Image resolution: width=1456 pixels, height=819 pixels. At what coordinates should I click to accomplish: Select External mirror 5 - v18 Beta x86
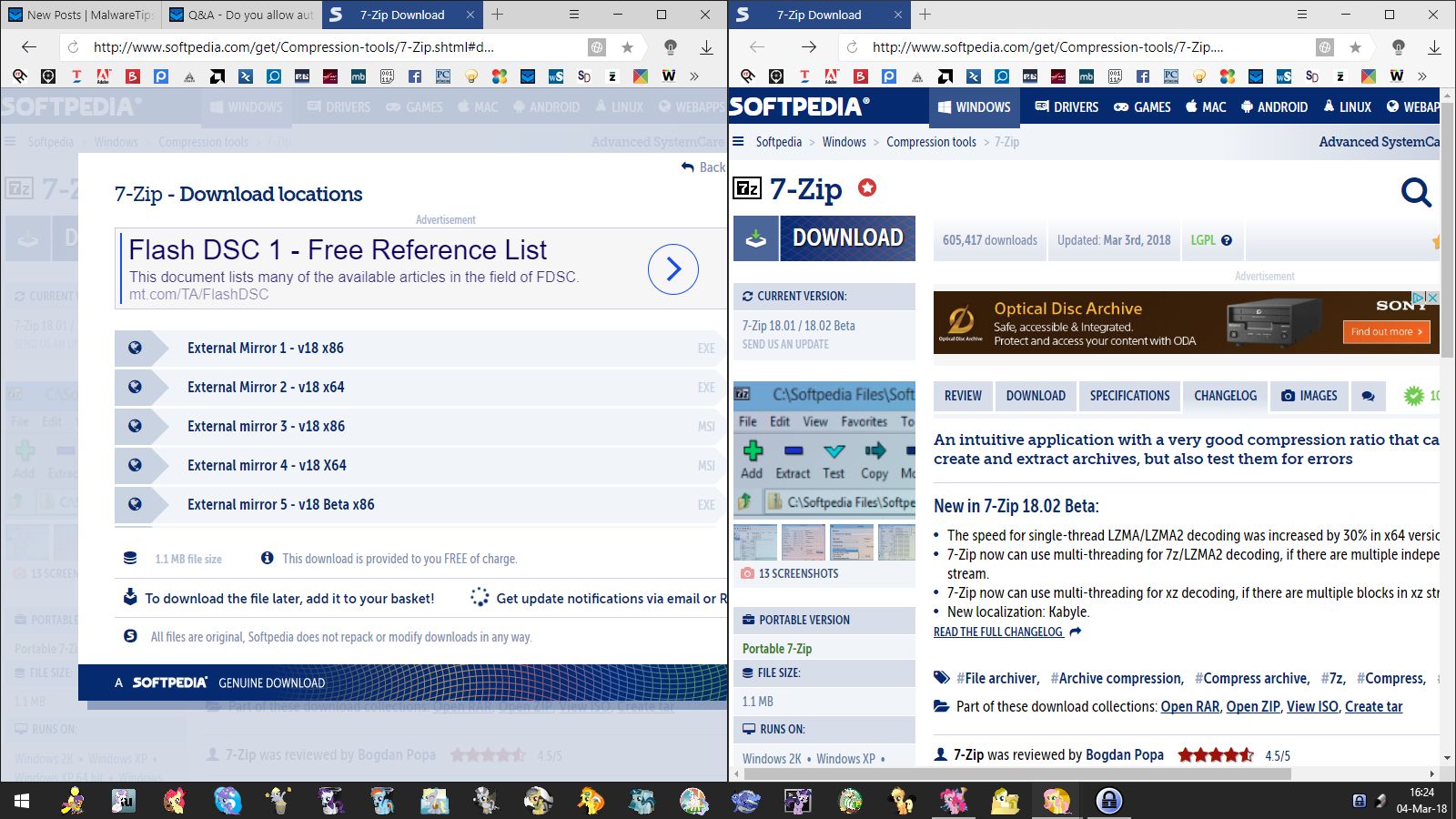click(420, 504)
